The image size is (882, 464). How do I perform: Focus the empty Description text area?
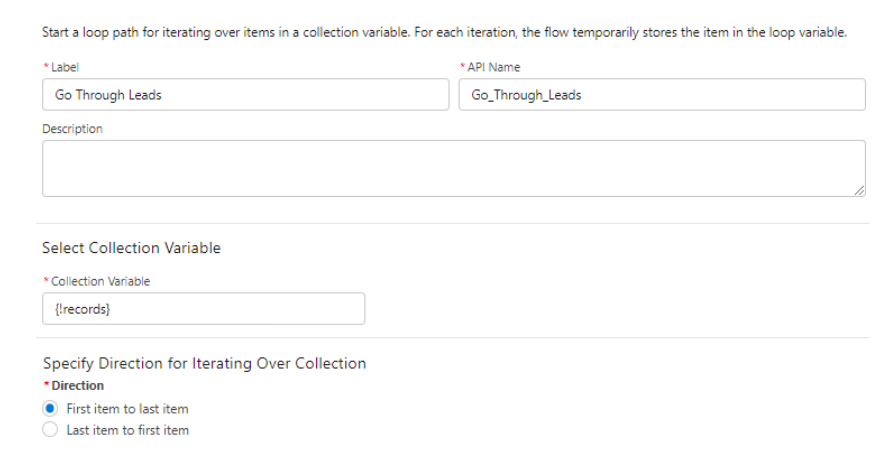pos(453,168)
